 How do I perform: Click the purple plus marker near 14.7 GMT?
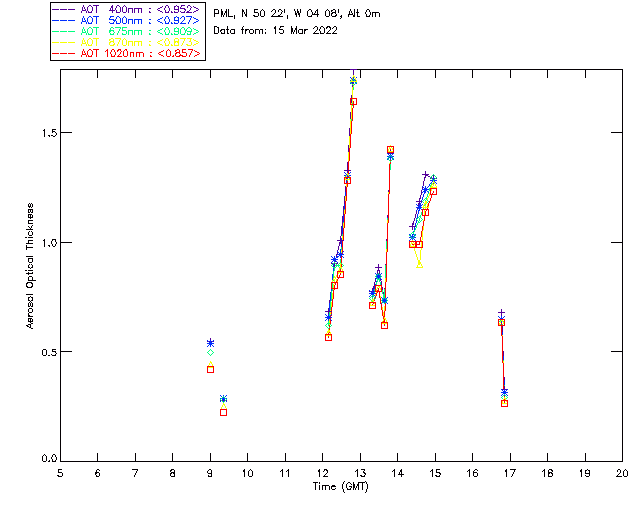[x=425, y=175]
